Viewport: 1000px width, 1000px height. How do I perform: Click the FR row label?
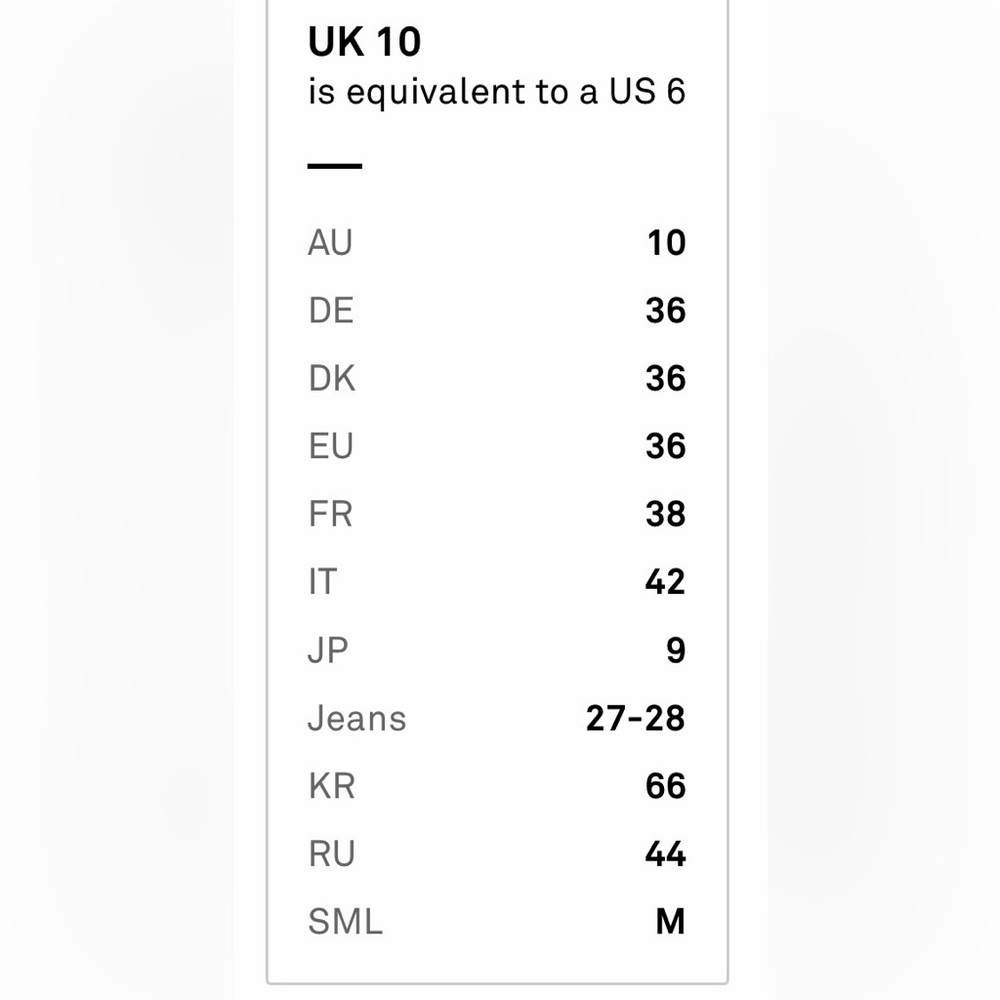pyautogui.click(x=330, y=514)
